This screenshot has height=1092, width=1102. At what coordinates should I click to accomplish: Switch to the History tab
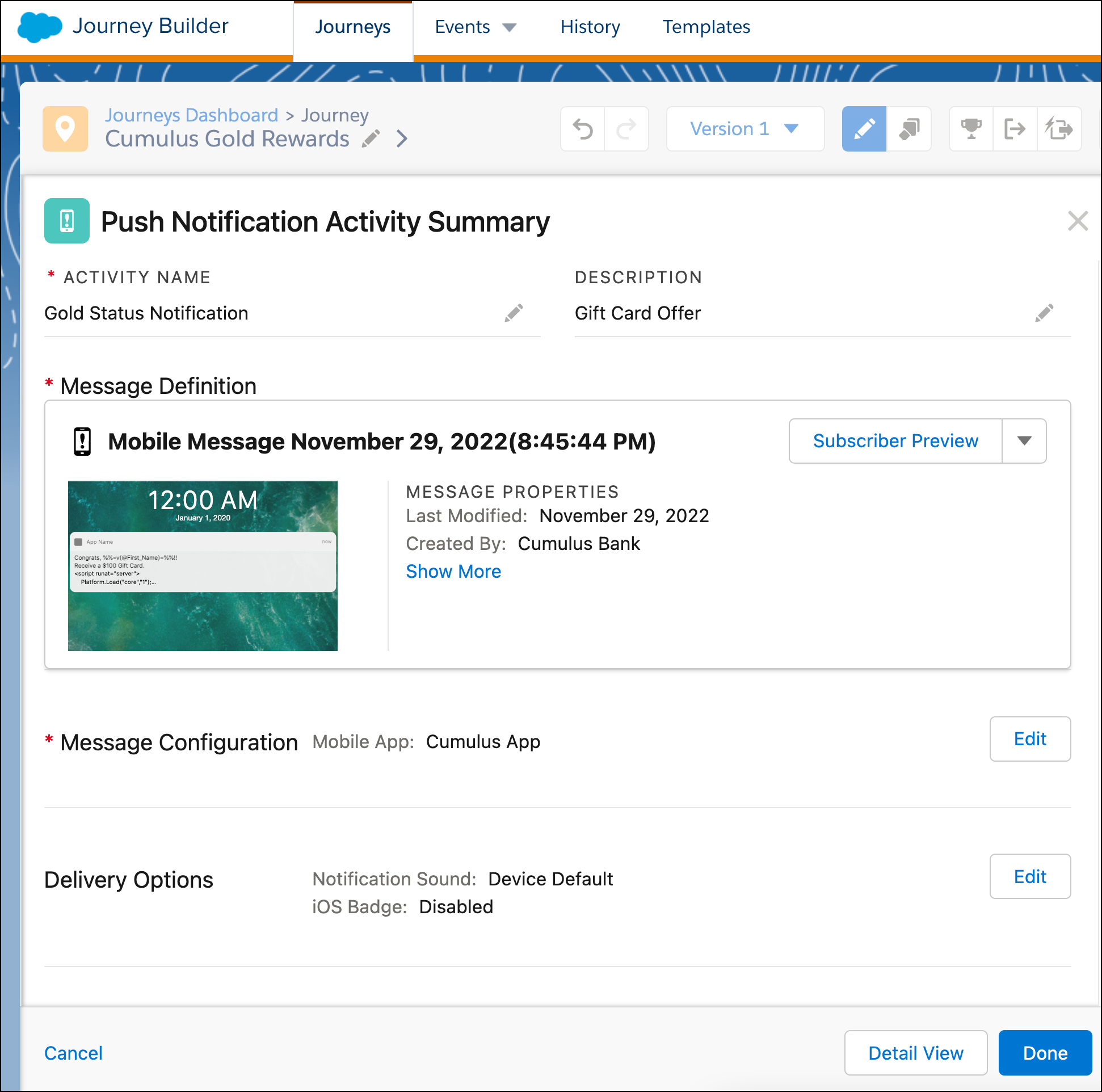(x=590, y=27)
